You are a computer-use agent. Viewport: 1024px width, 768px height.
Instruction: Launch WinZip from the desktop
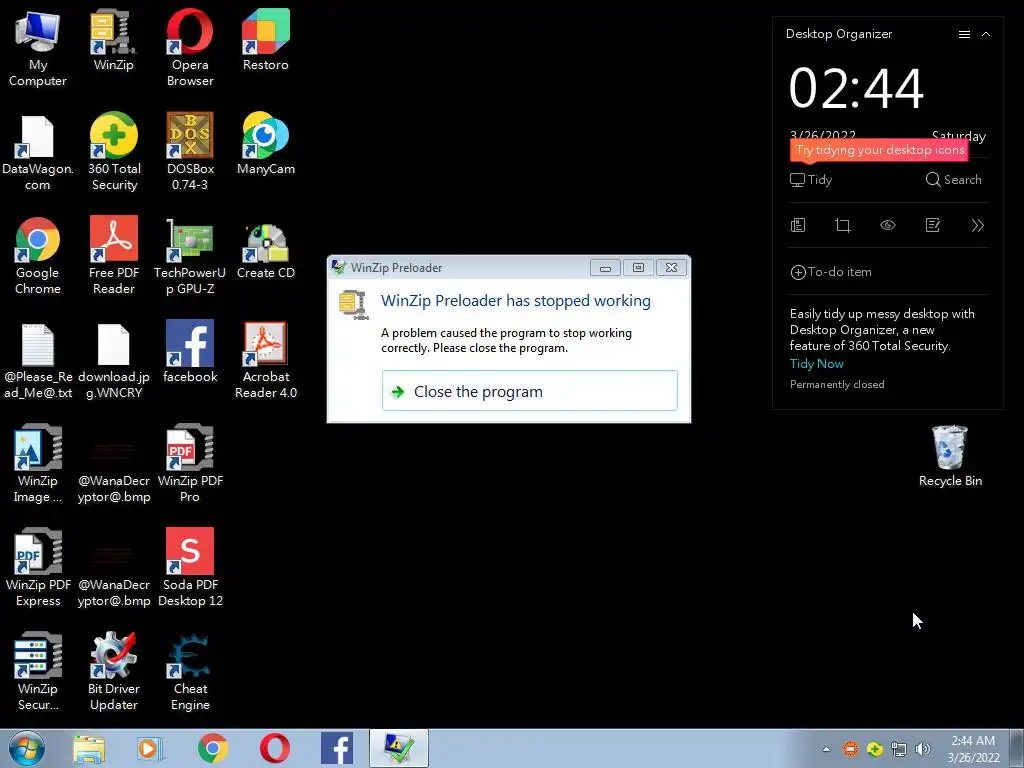click(x=114, y=39)
